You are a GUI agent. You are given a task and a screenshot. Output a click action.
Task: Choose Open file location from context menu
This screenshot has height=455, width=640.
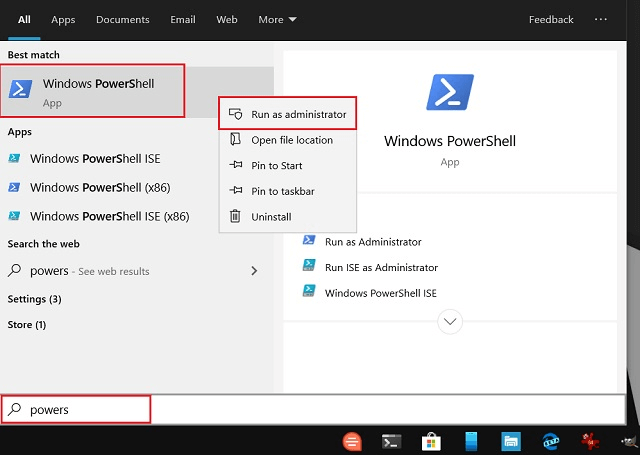pyautogui.click(x=292, y=141)
